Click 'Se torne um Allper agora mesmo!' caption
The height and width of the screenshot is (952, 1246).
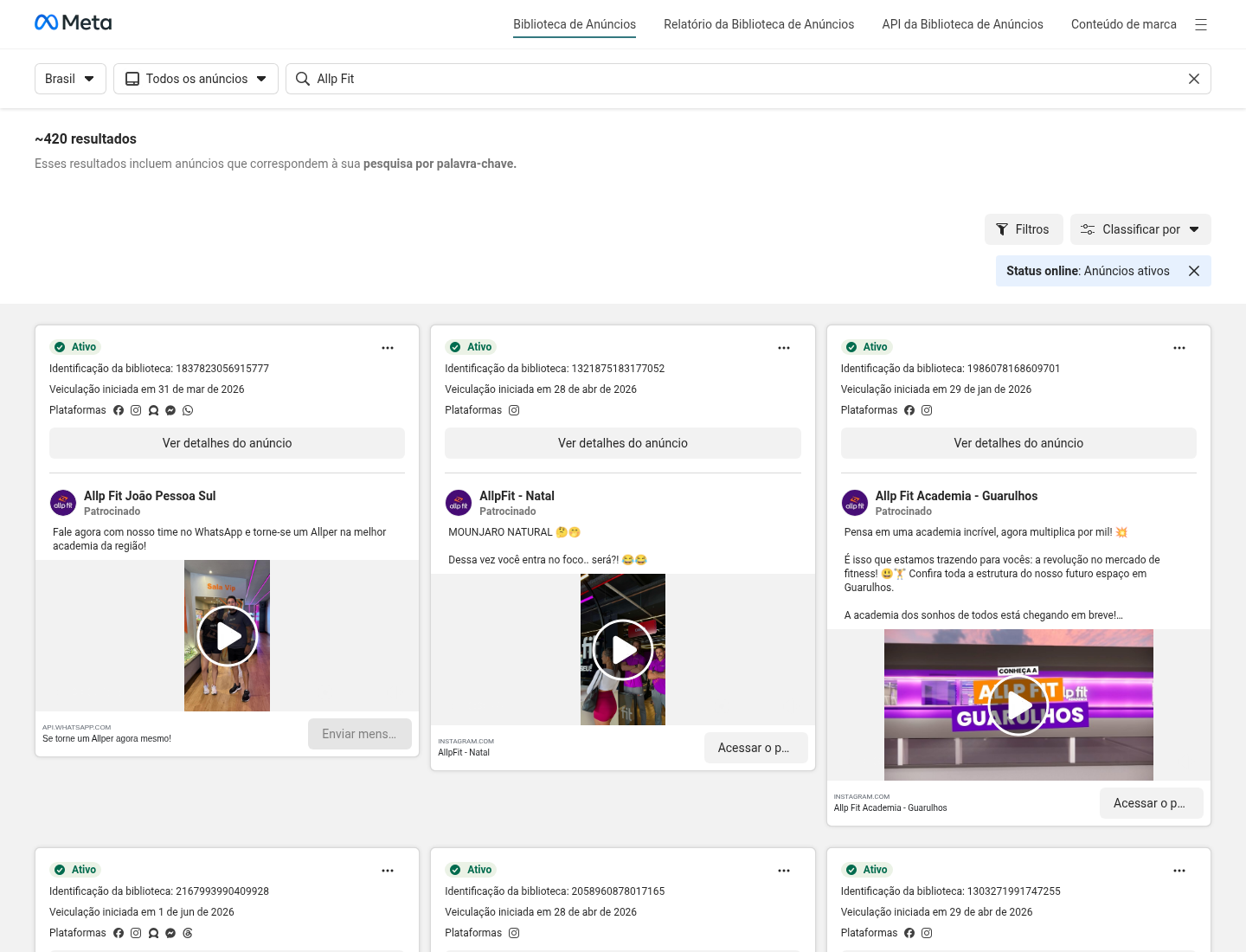coord(106,739)
